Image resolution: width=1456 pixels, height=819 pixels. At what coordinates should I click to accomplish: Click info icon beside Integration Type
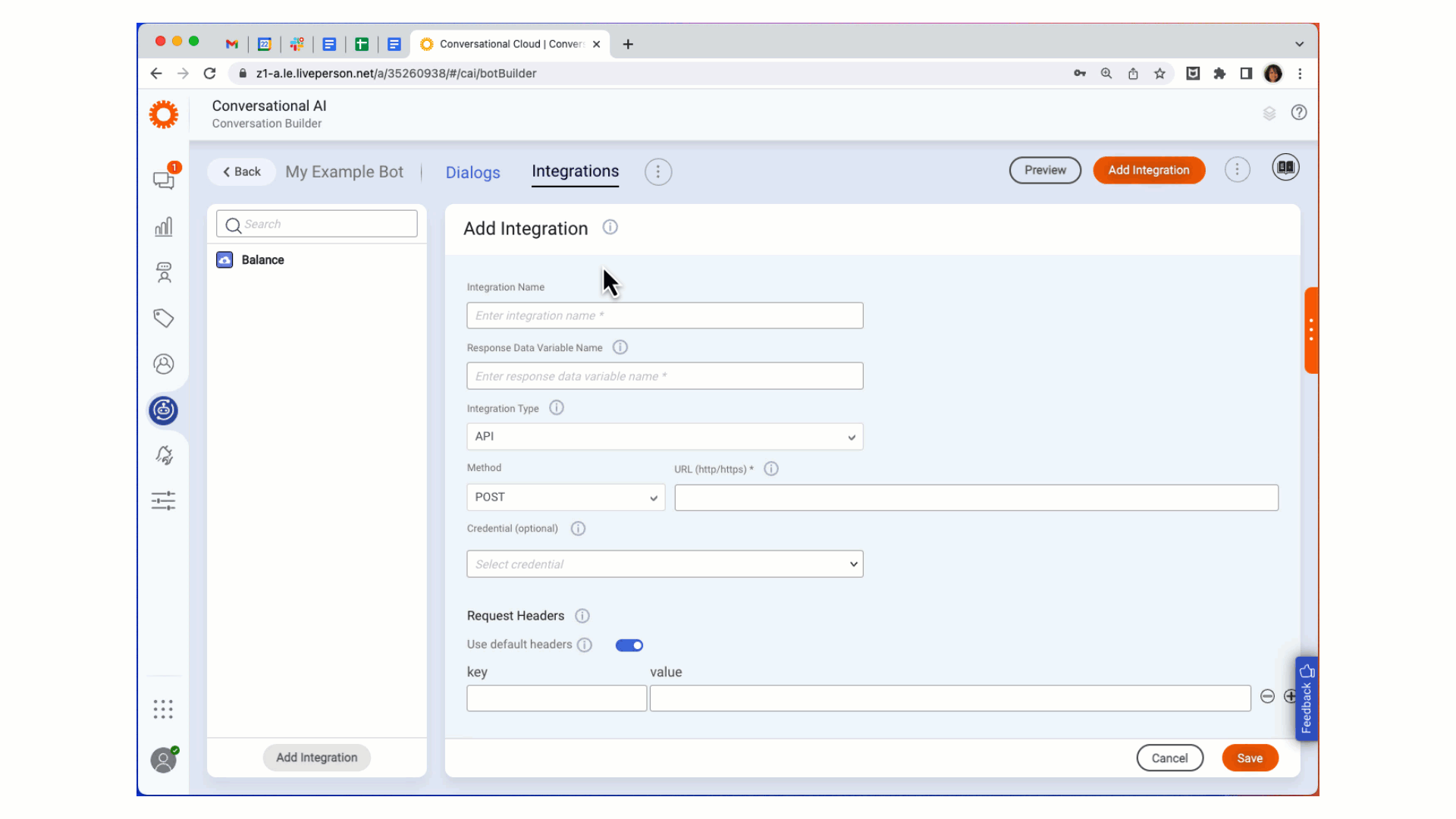click(x=557, y=408)
